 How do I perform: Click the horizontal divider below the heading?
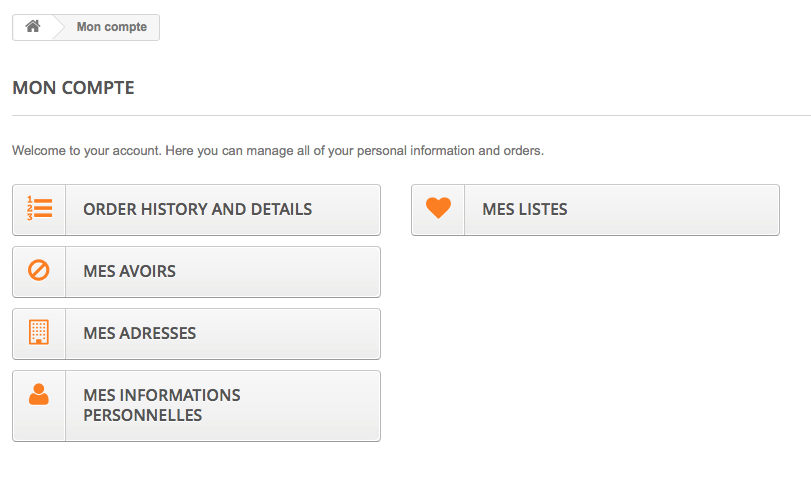click(411, 115)
